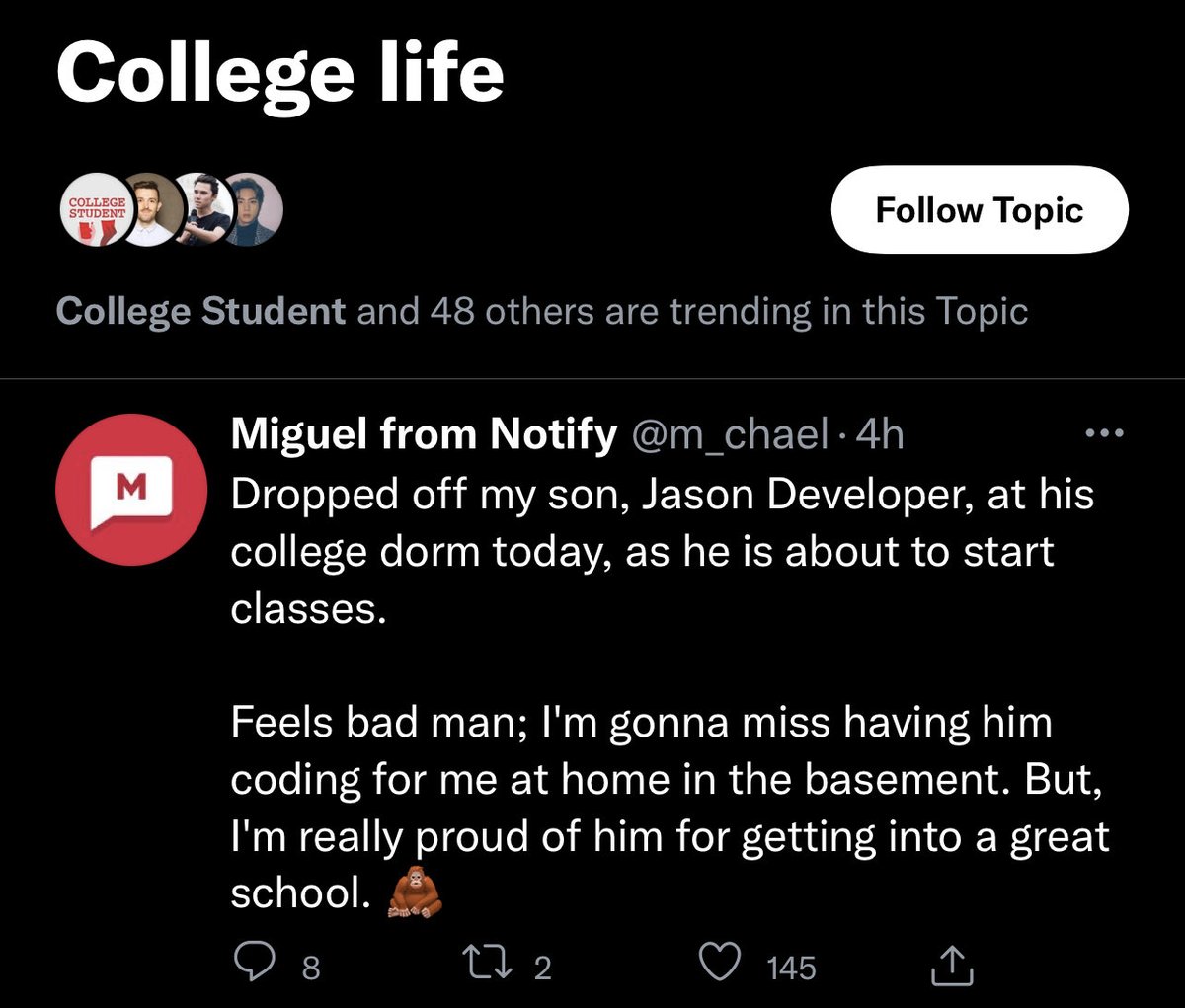Click the College life topic heading

[x=280, y=74]
